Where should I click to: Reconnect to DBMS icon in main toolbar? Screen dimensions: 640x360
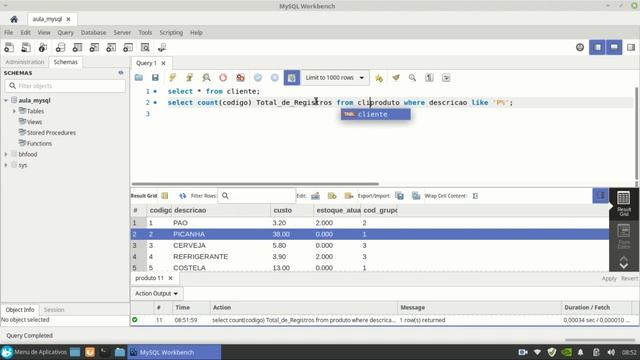click(x=162, y=47)
